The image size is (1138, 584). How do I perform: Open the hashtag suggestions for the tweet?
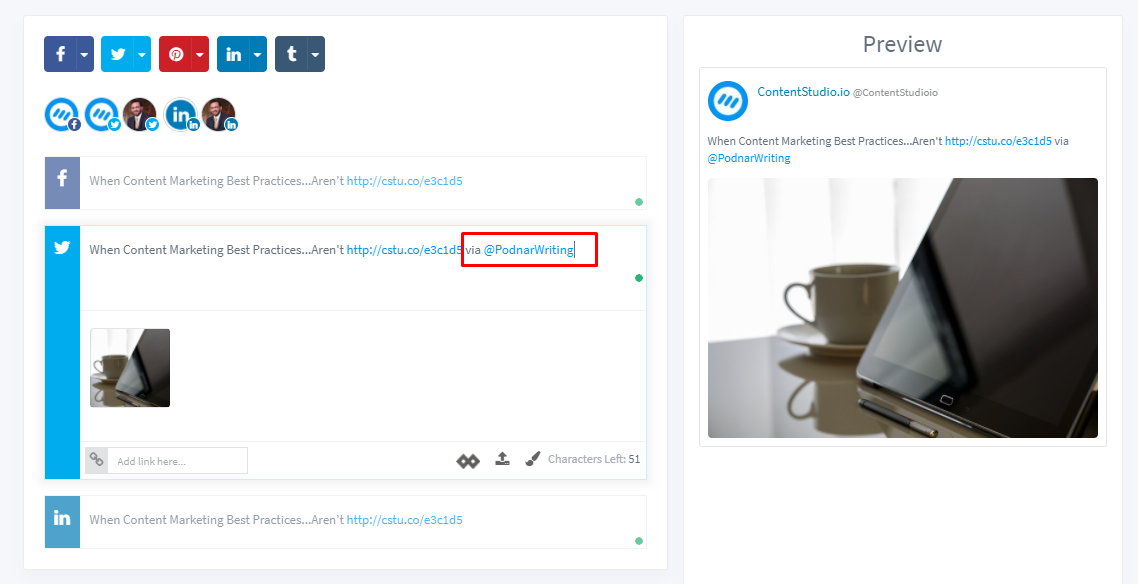[x=467, y=460]
